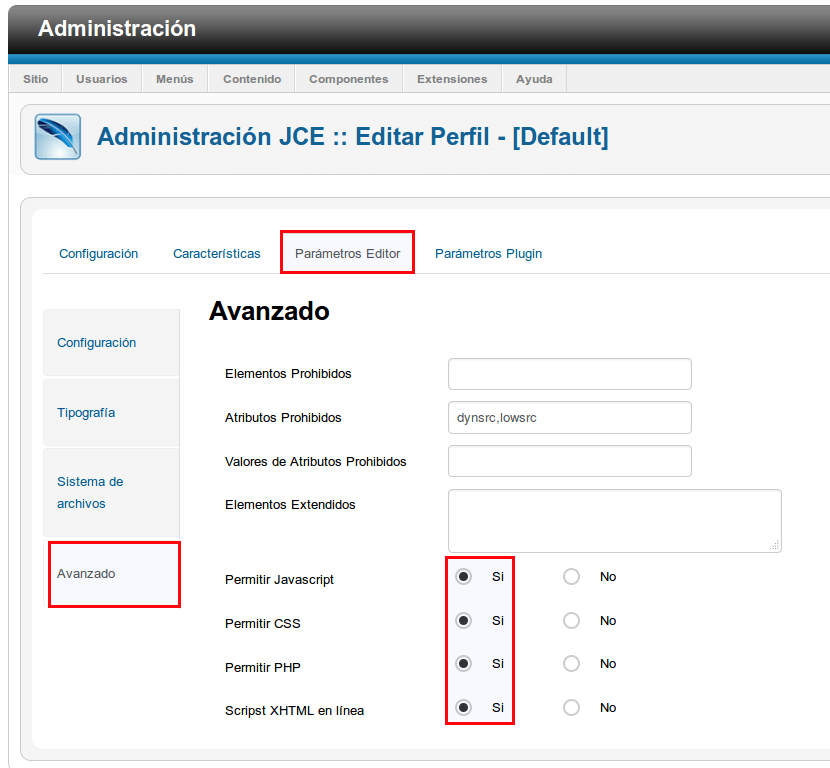Switch to the top Configuración tab

pyautogui.click(x=98, y=254)
